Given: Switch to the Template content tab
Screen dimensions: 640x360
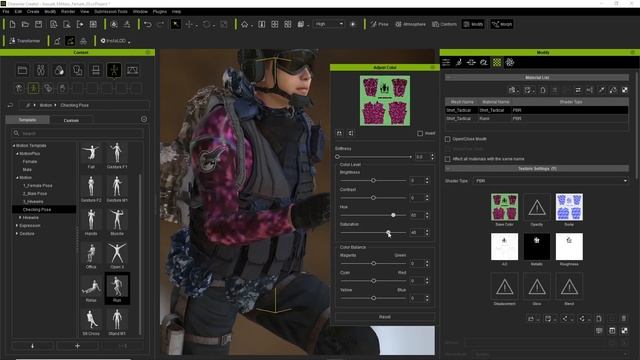Looking at the screenshot, I should coord(27,120).
